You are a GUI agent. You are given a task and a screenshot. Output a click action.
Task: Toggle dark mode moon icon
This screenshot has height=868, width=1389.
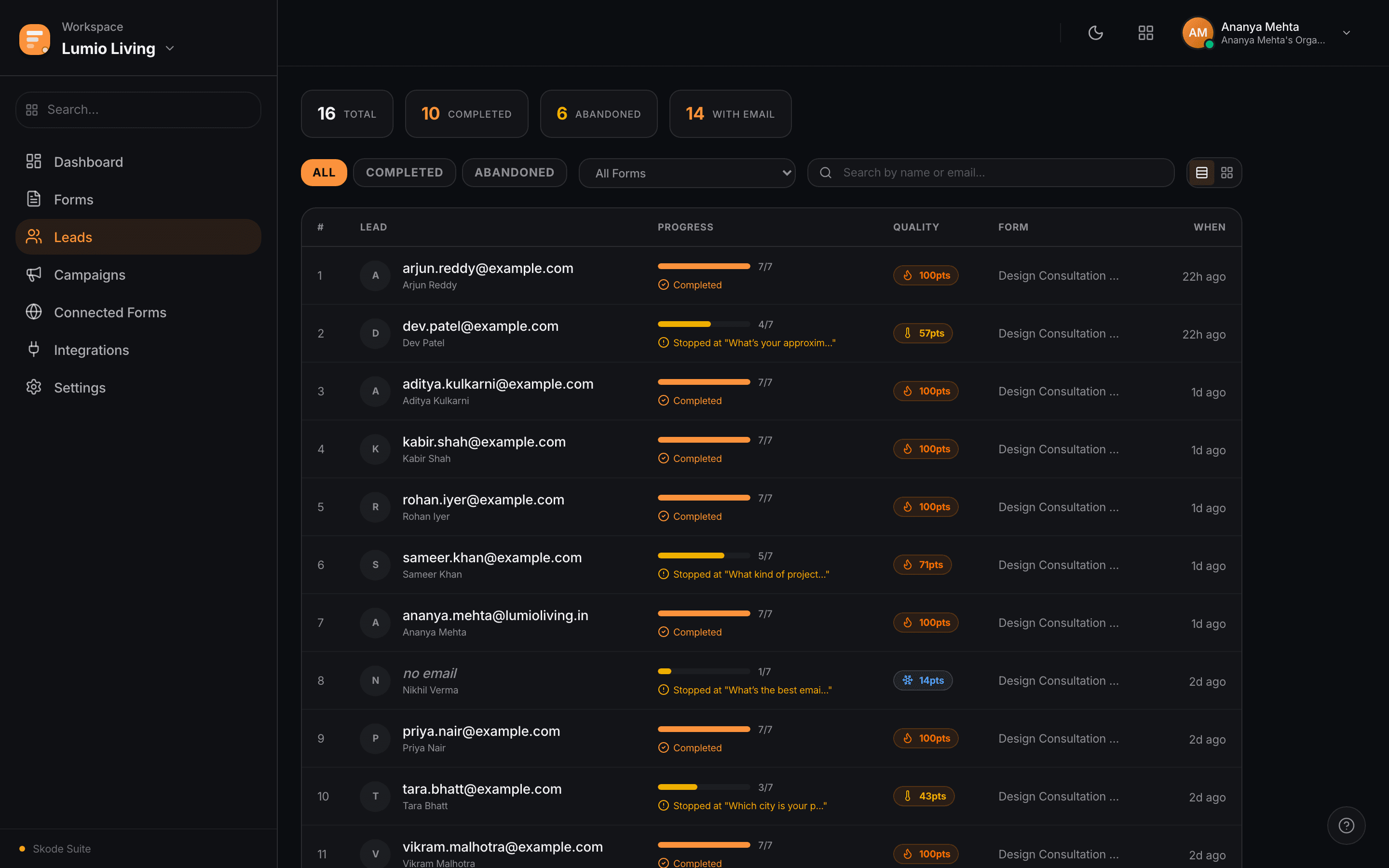[x=1095, y=33]
